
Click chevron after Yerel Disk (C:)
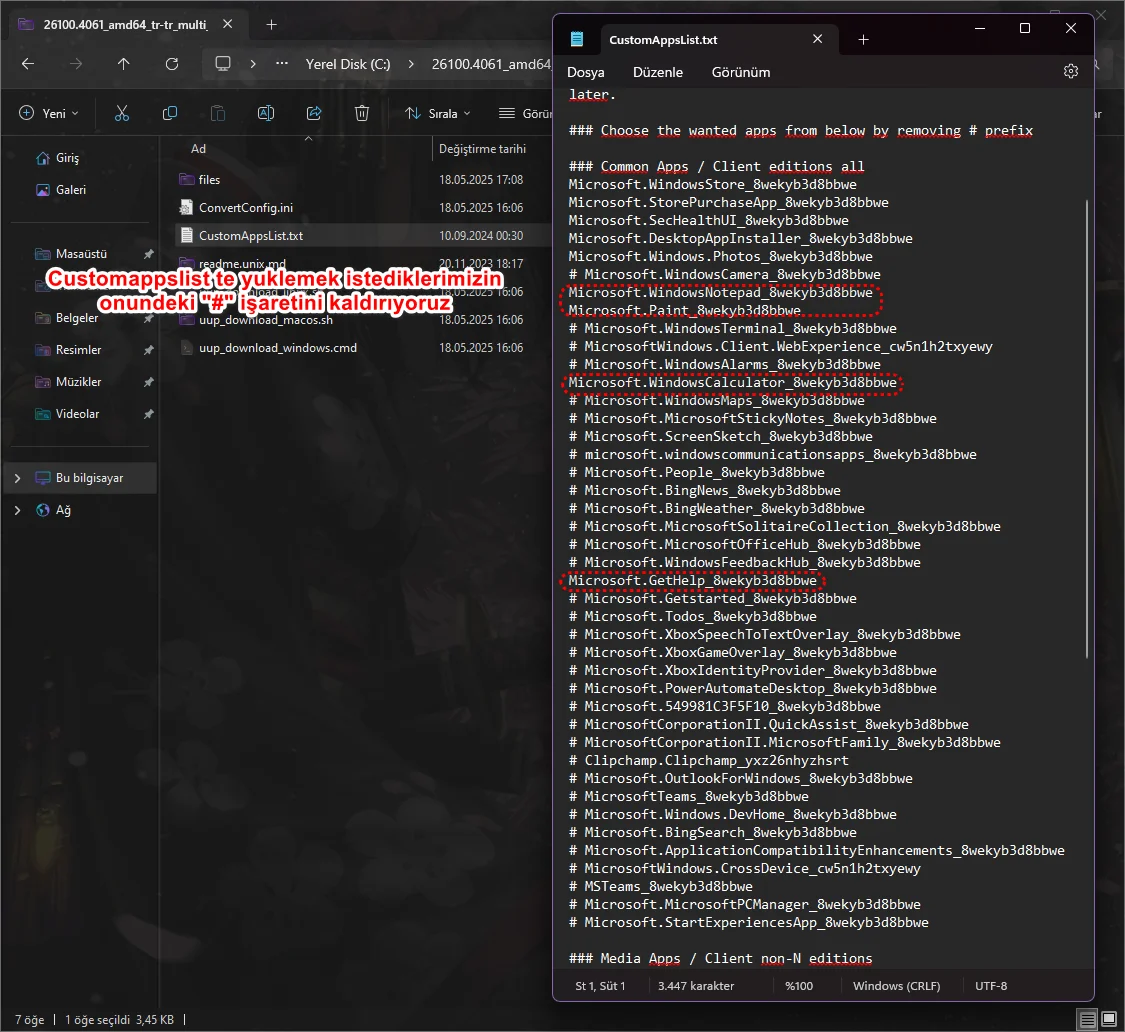(x=411, y=64)
